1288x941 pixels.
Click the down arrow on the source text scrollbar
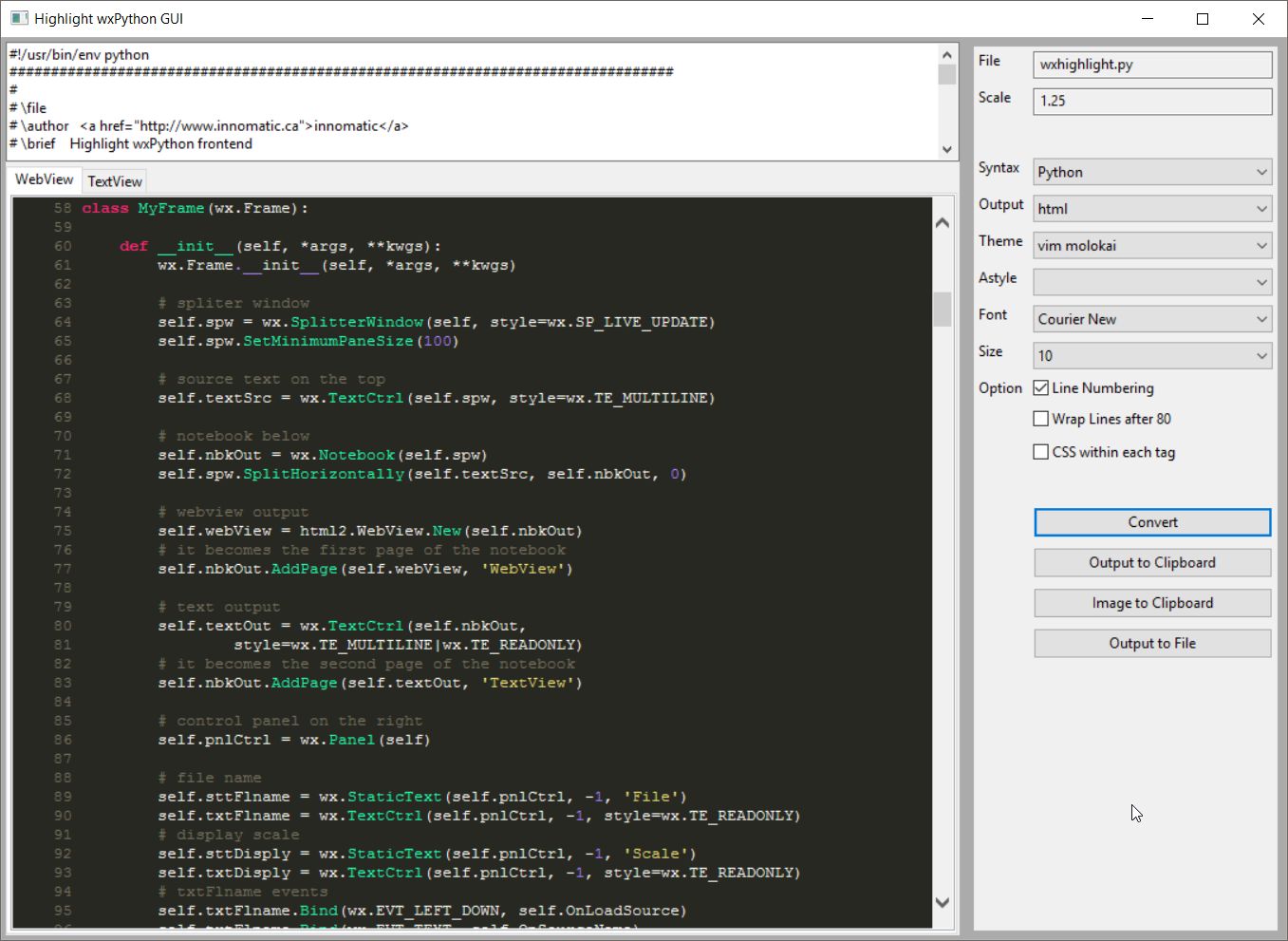pos(946,149)
